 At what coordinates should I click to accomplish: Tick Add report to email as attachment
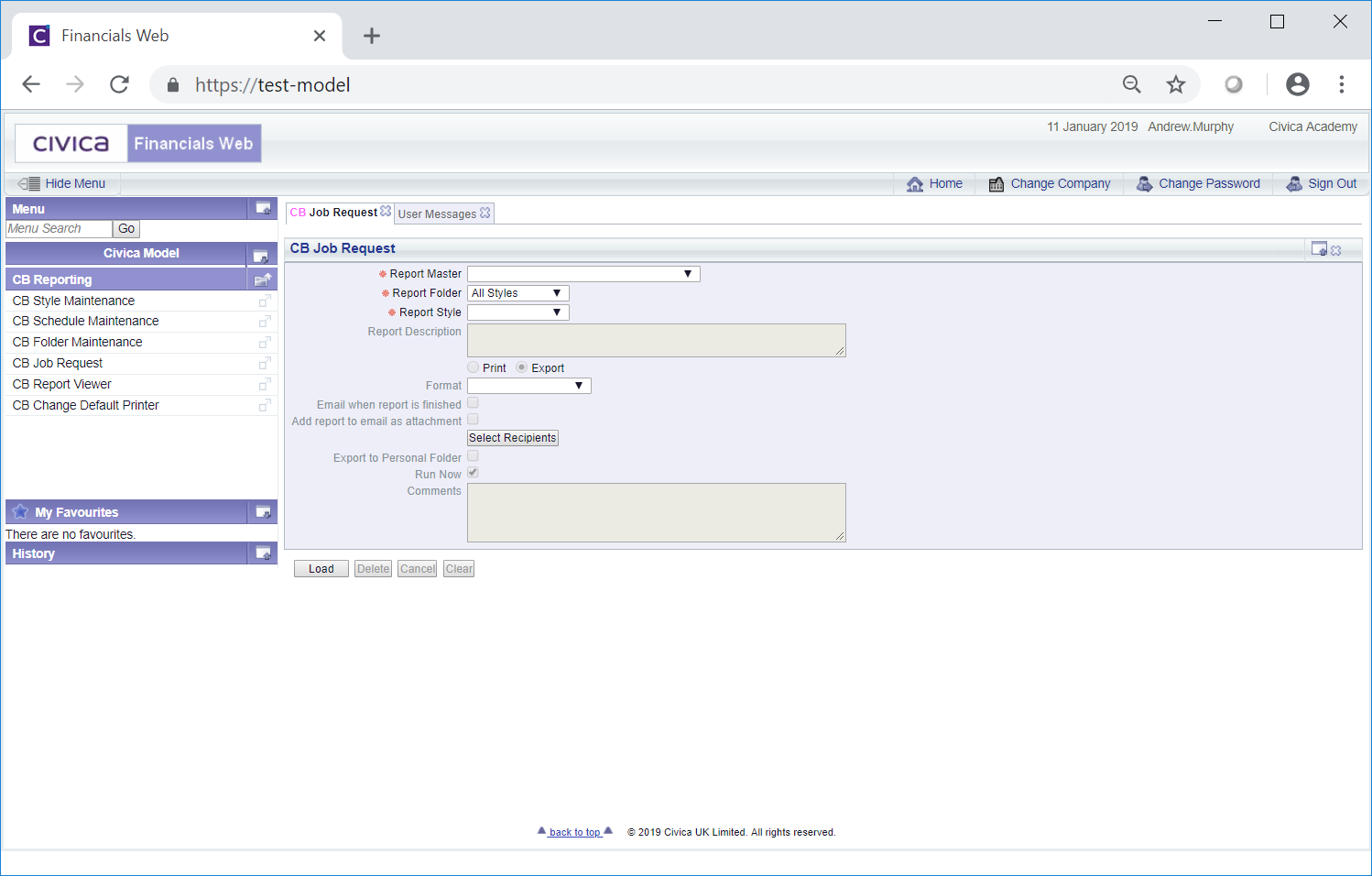pos(474,420)
